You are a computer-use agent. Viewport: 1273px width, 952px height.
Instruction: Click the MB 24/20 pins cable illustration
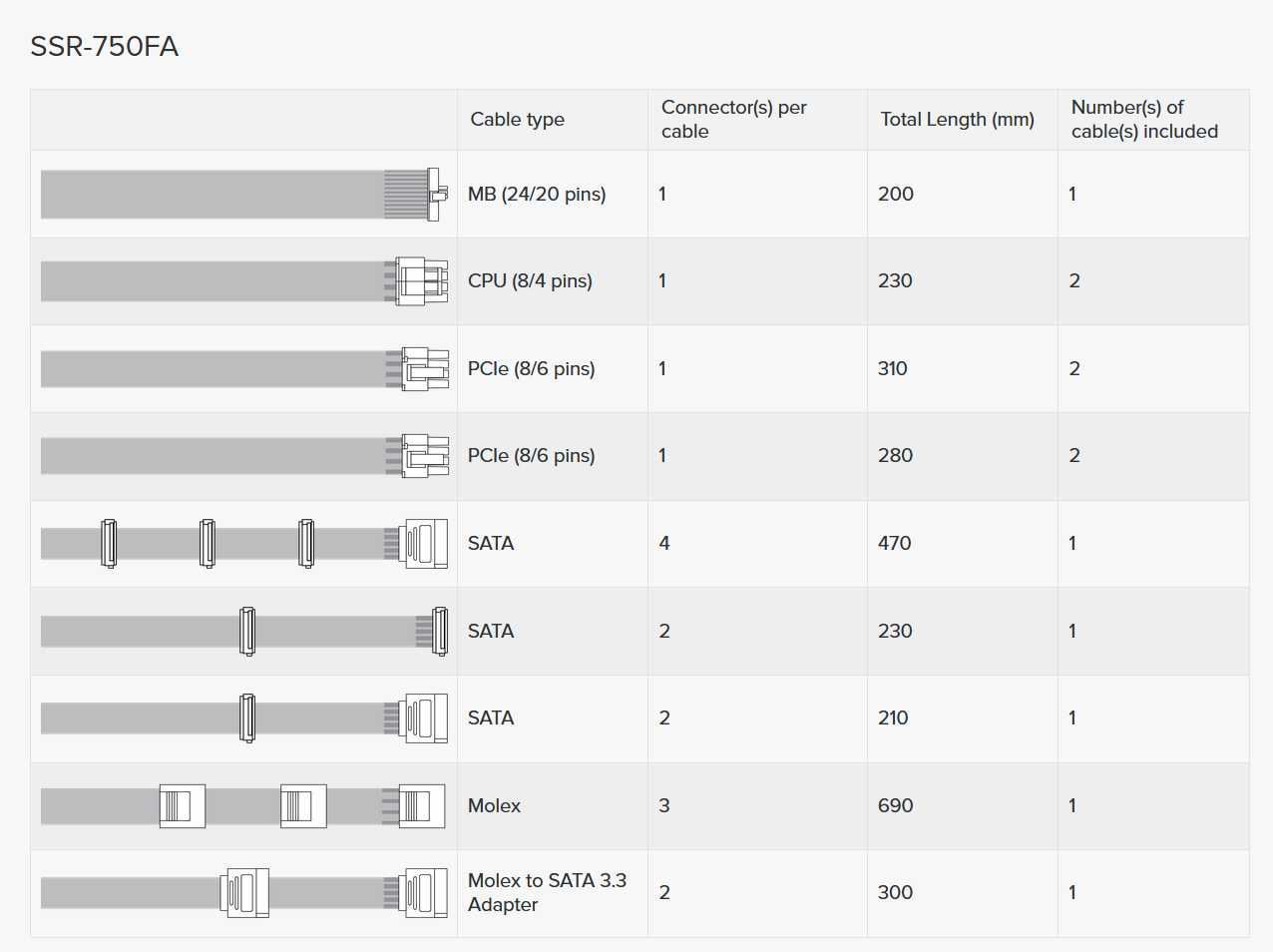pos(244,195)
